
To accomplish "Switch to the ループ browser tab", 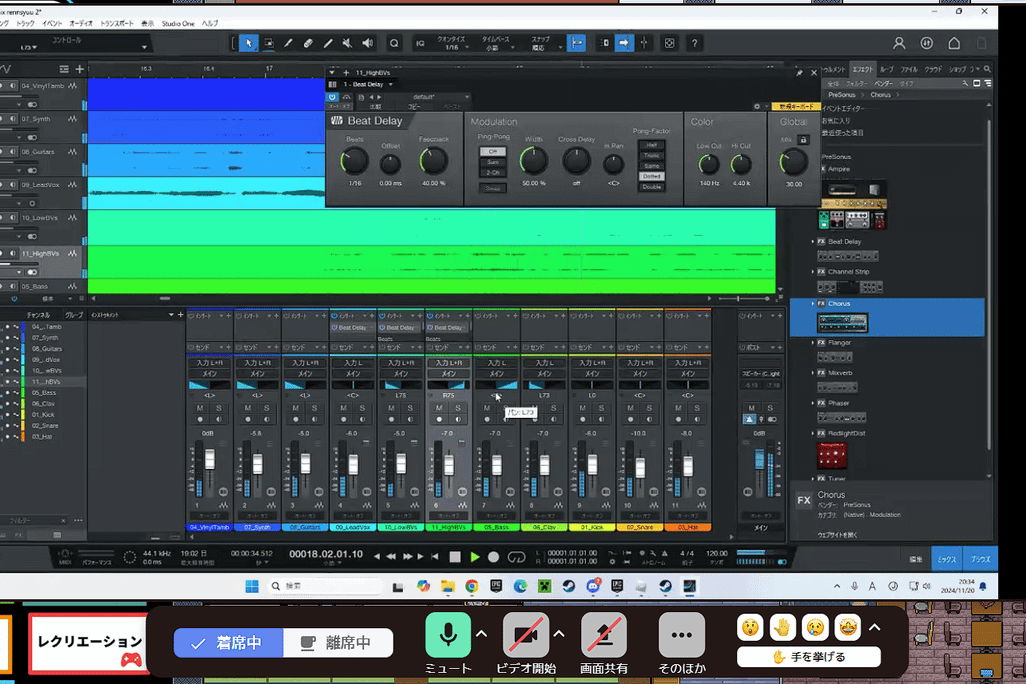I will click(x=887, y=69).
